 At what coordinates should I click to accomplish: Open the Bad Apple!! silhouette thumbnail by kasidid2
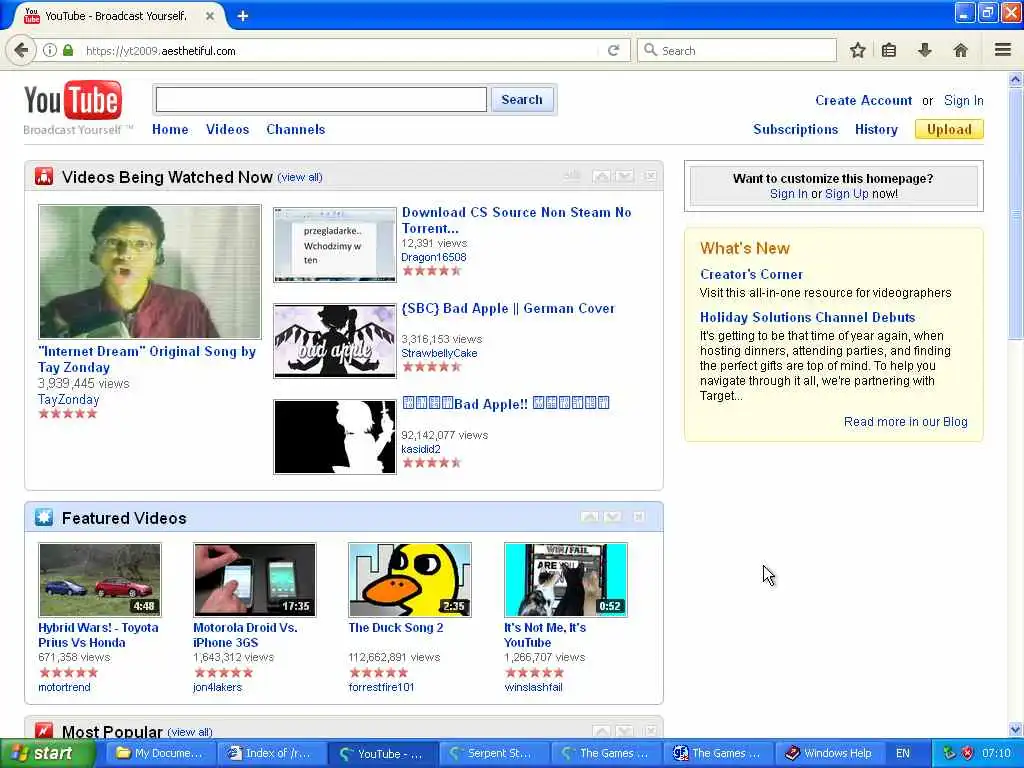point(334,437)
